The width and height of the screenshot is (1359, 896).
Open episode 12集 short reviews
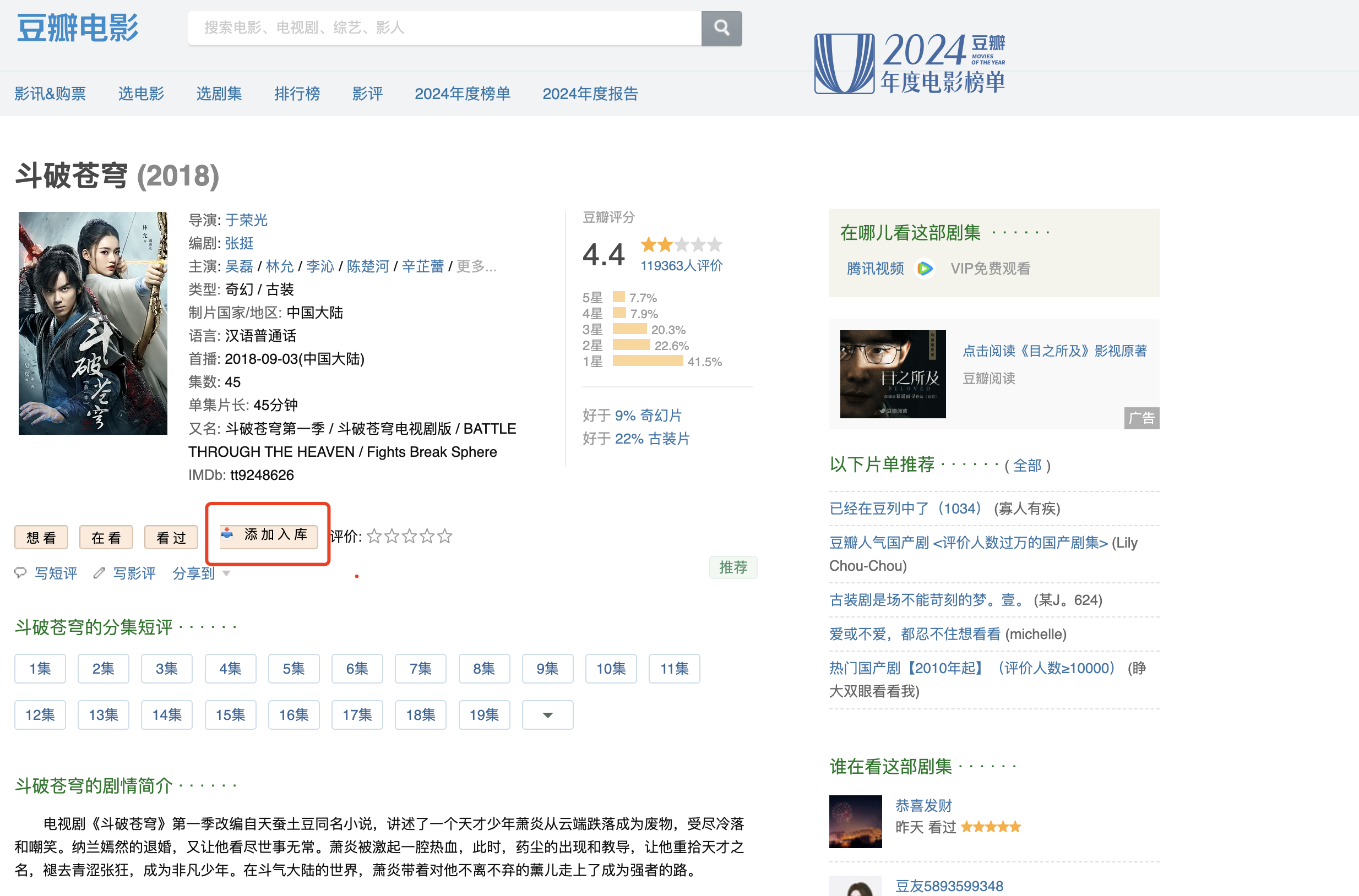(x=40, y=715)
